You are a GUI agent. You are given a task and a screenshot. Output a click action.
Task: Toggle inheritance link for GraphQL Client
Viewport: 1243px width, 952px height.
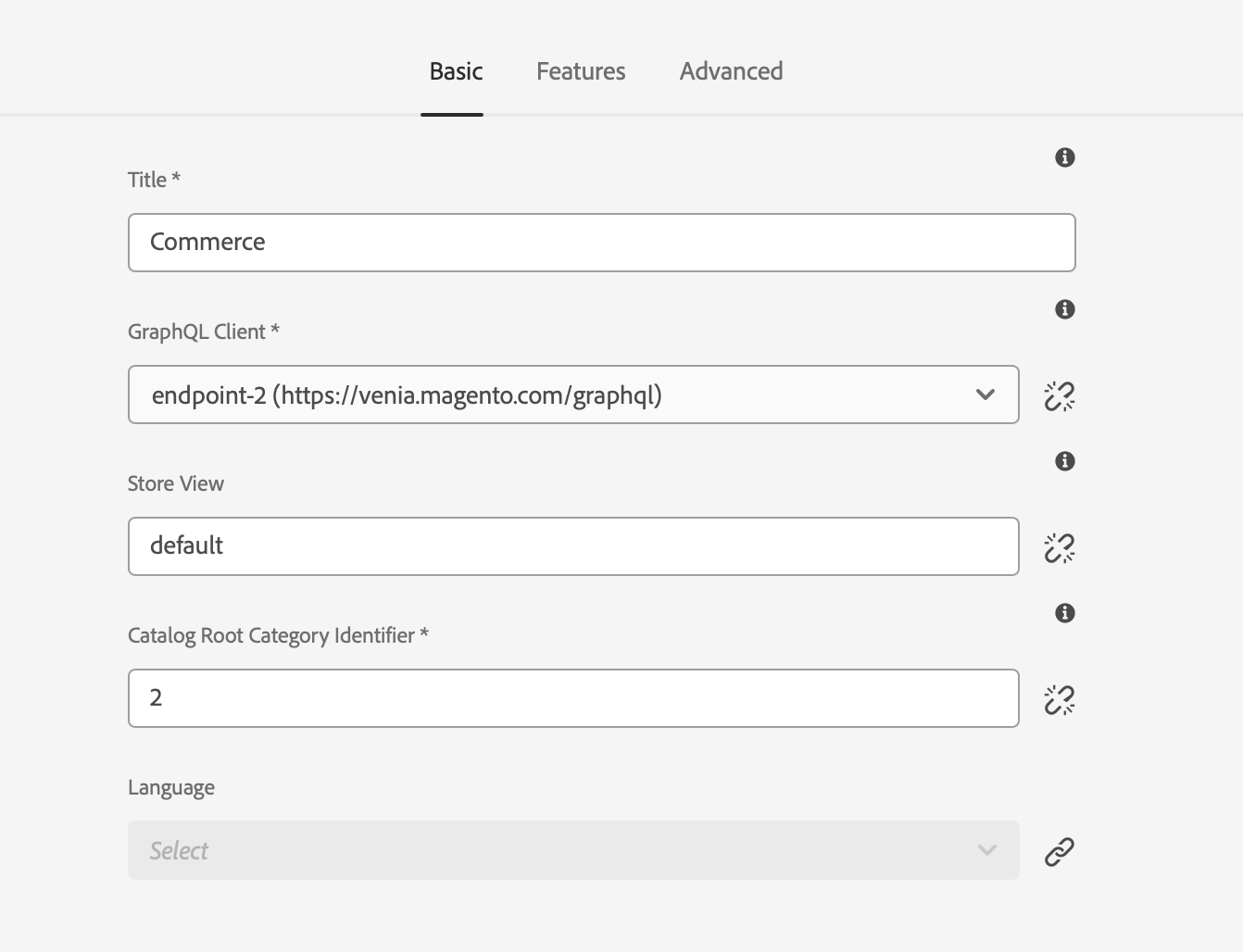(1059, 395)
